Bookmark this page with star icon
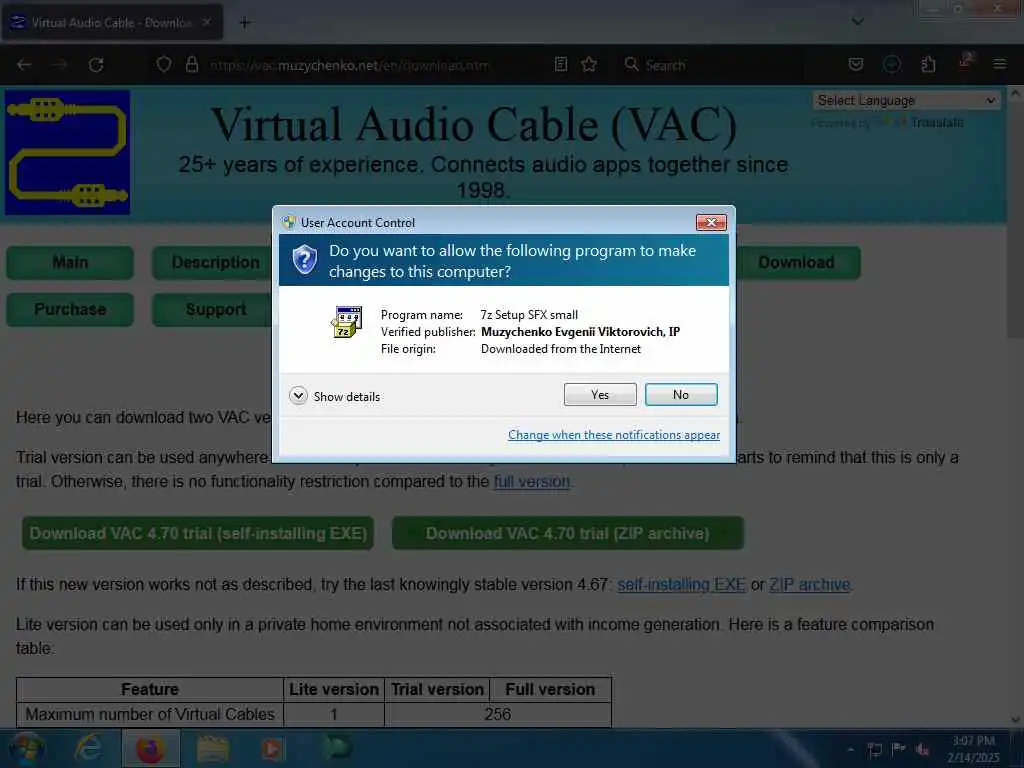Image resolution: width=1024 pixels, height=768 pixels. [589, 65]
